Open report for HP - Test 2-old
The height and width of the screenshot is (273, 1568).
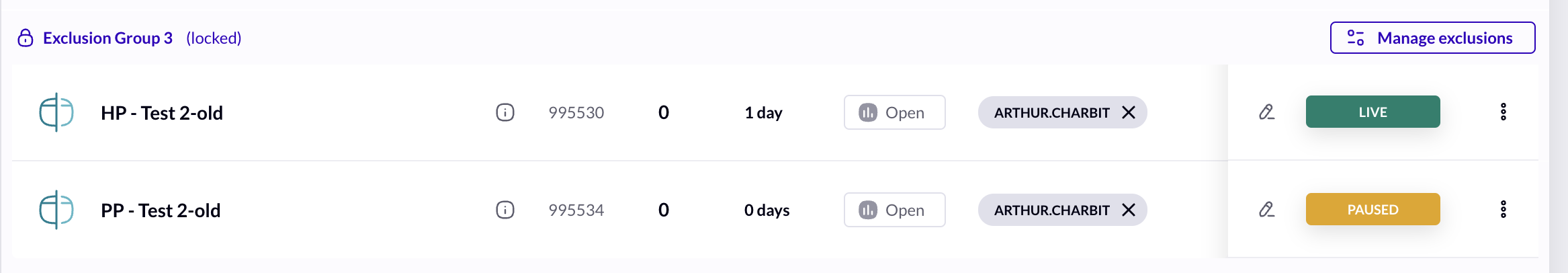click(x=894, y=112)
